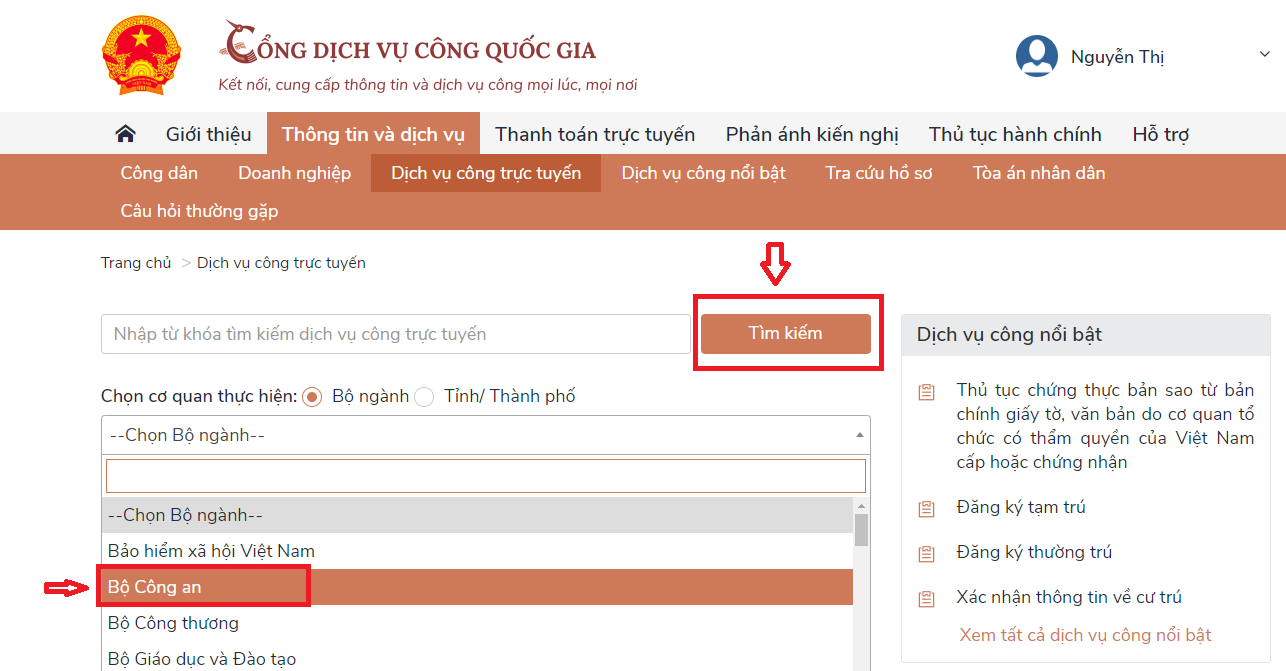Open Phản ánh kiến nghị menu
Screen dimensions: 1286x671
click(x=812, y=134)
